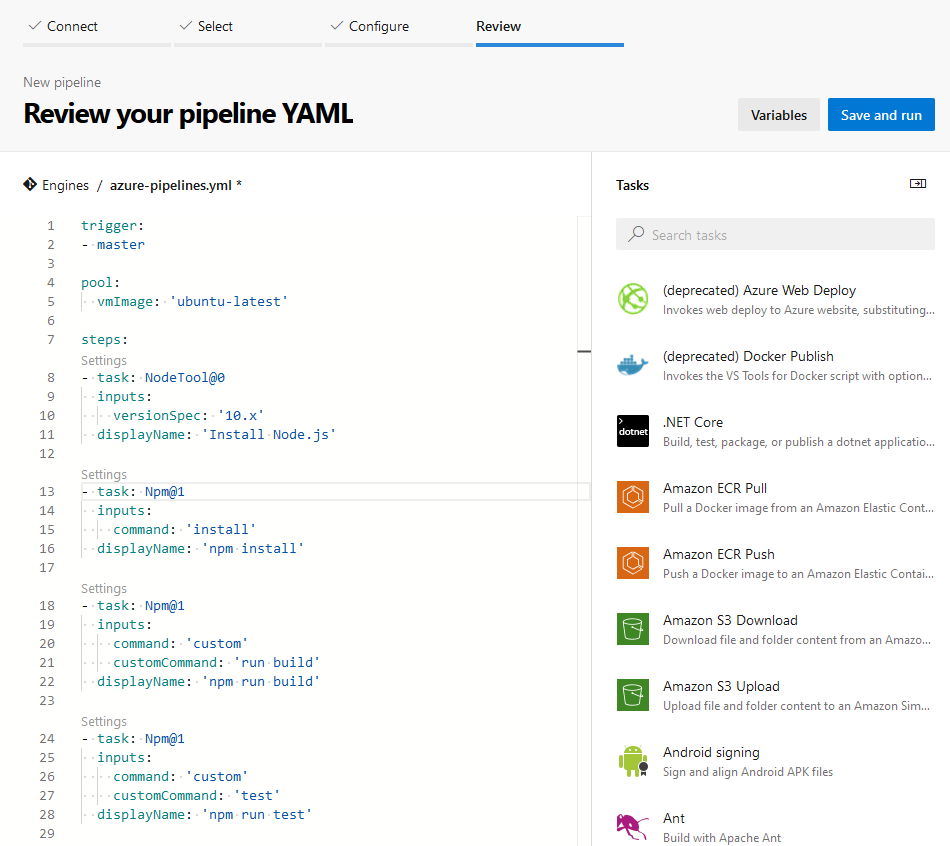
Task: Click the Android signing robot icon
Action: 632,760
